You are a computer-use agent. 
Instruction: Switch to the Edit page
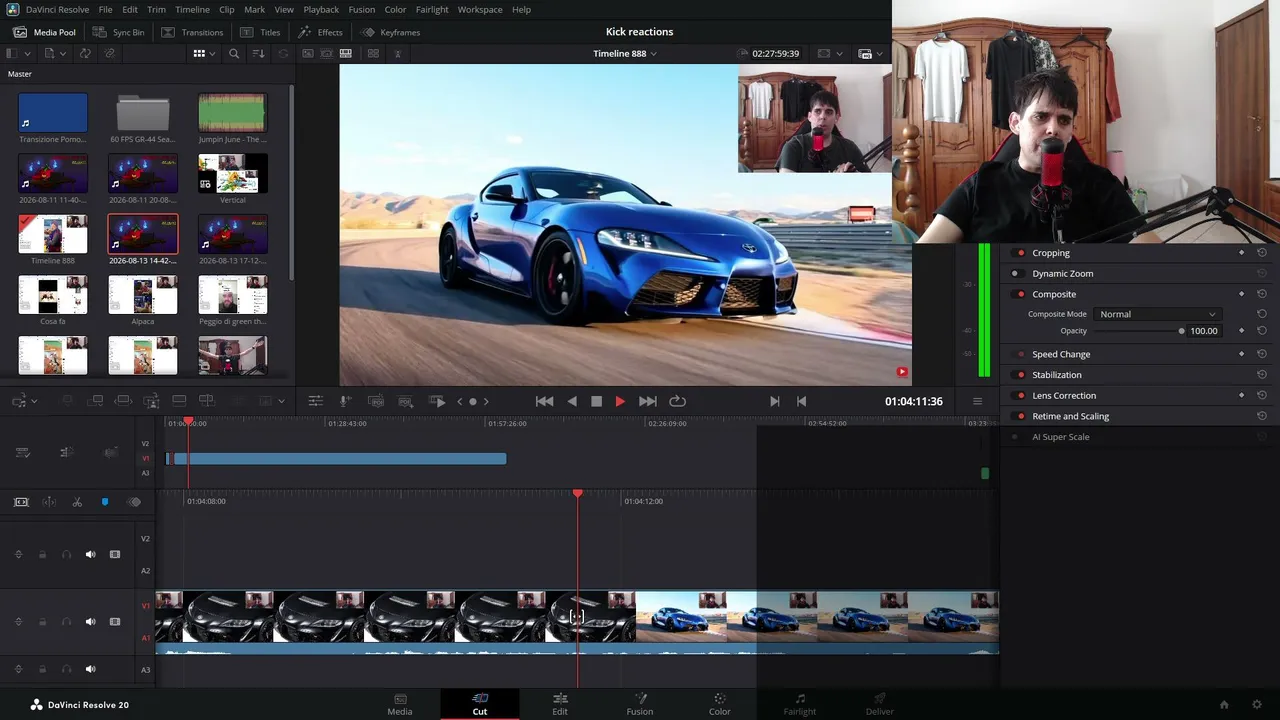click(560, 704)
